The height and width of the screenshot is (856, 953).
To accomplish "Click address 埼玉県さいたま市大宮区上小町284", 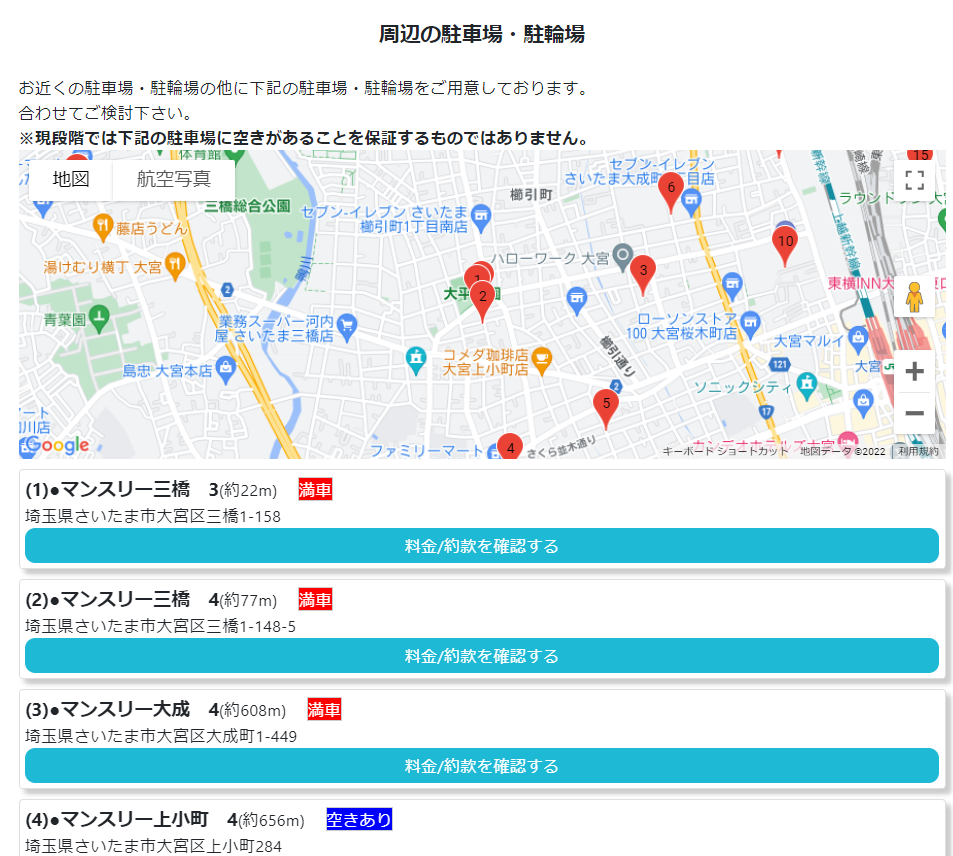I will (x=153, y=846).
